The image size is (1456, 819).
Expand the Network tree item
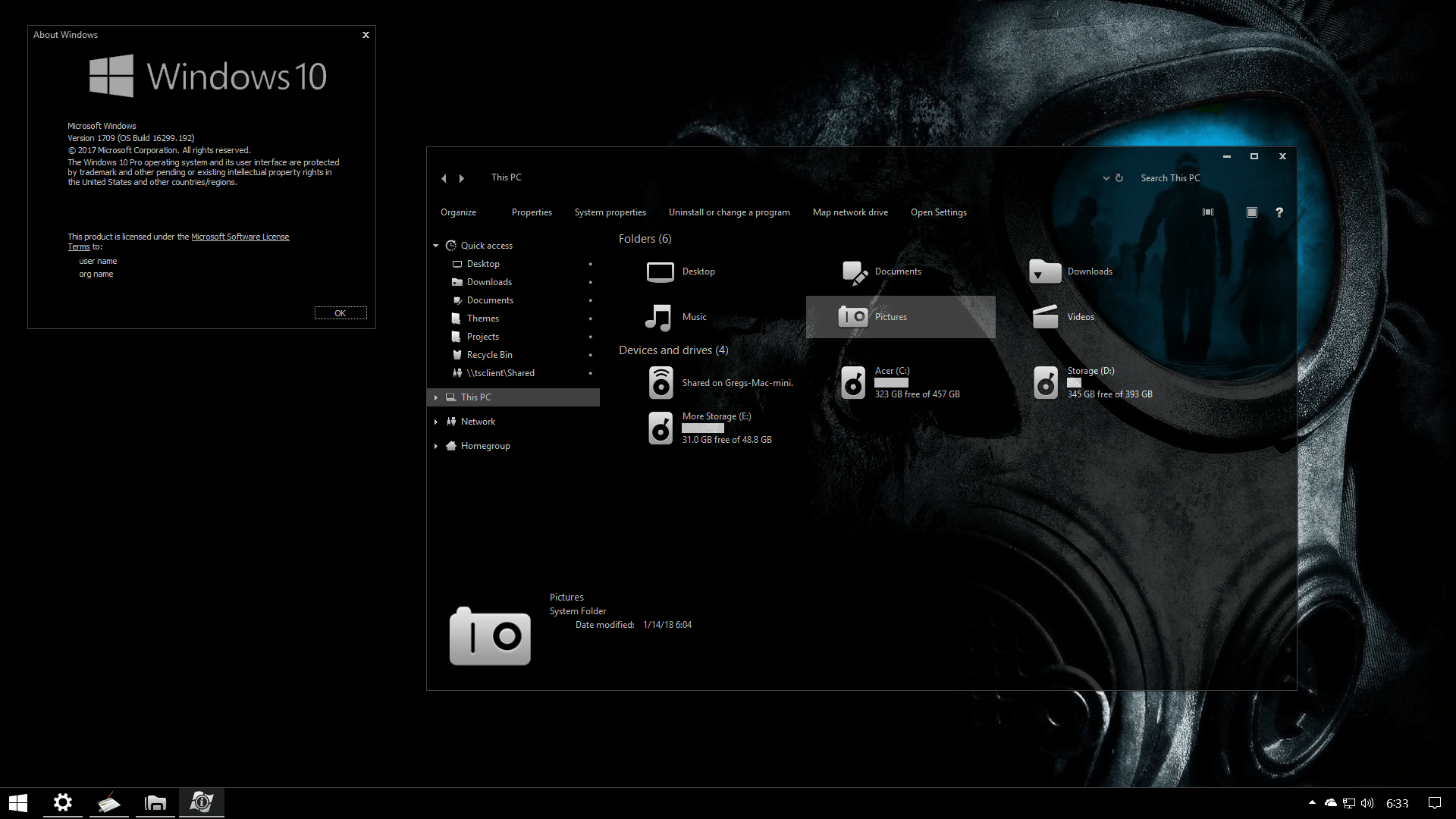(436, 421)
